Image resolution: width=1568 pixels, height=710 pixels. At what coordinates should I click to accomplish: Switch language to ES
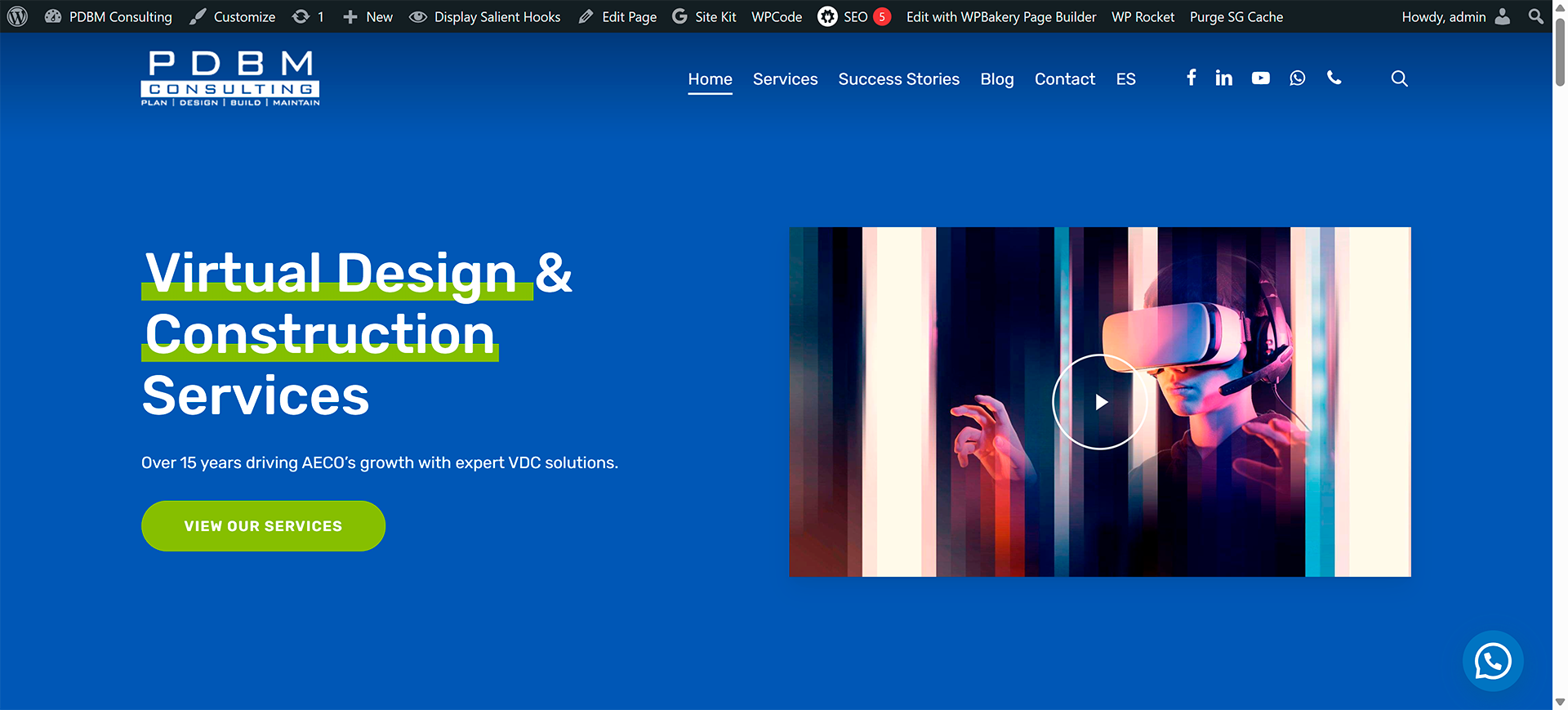[x=1125, y=79]
